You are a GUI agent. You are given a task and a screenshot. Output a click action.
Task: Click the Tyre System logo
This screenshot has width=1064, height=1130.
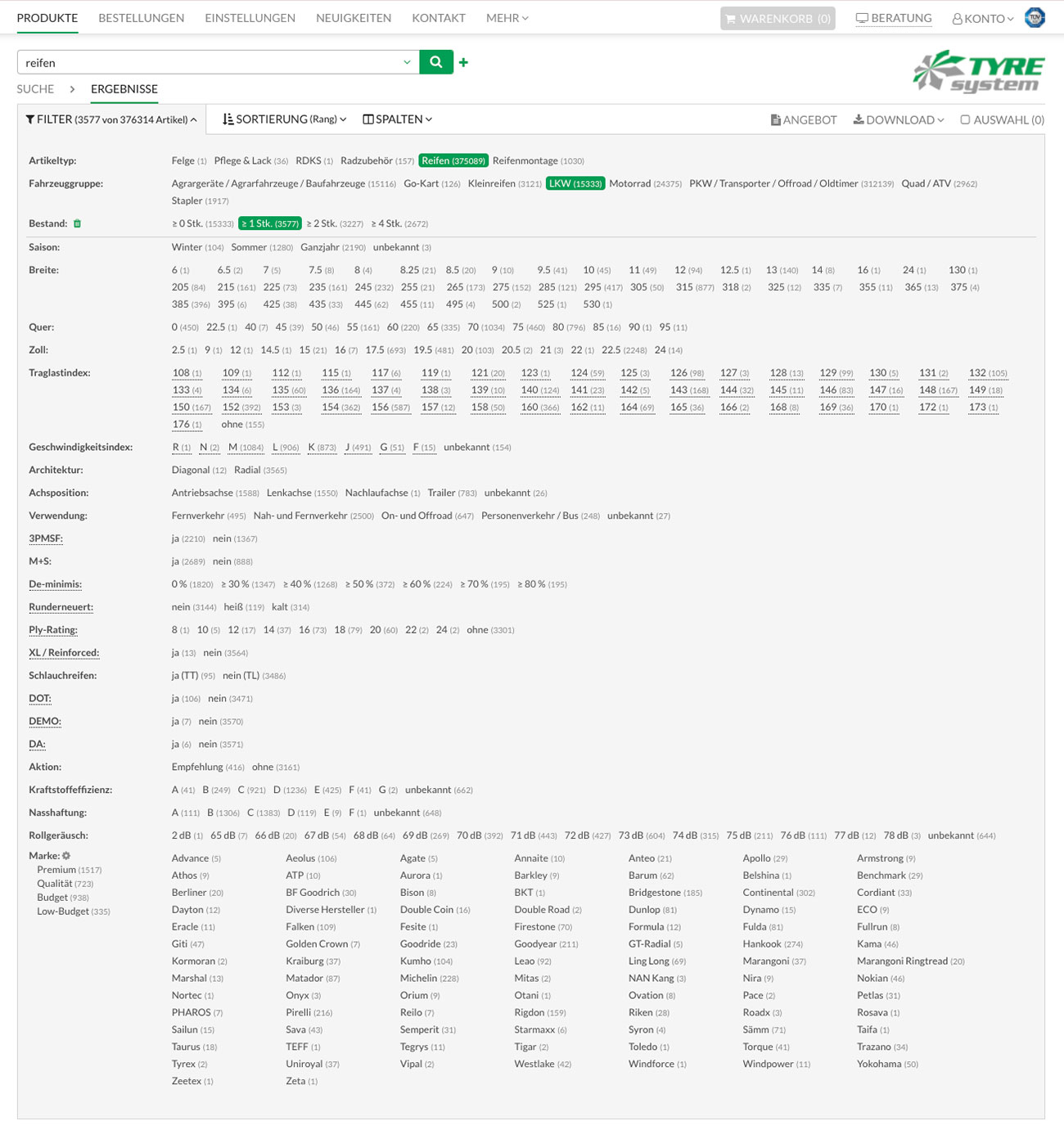pos(979,73)
